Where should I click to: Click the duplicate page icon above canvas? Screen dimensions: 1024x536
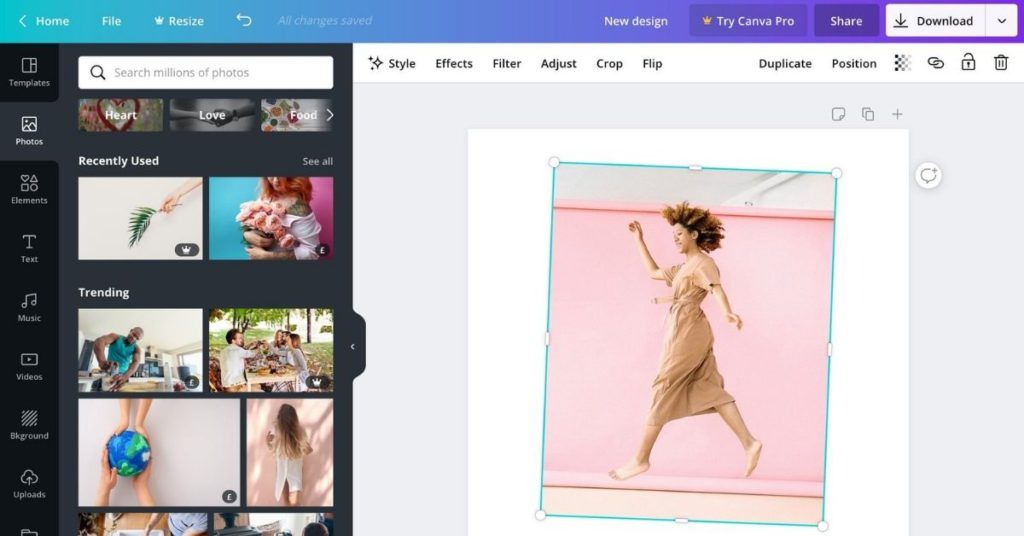(x=868, y=114)
